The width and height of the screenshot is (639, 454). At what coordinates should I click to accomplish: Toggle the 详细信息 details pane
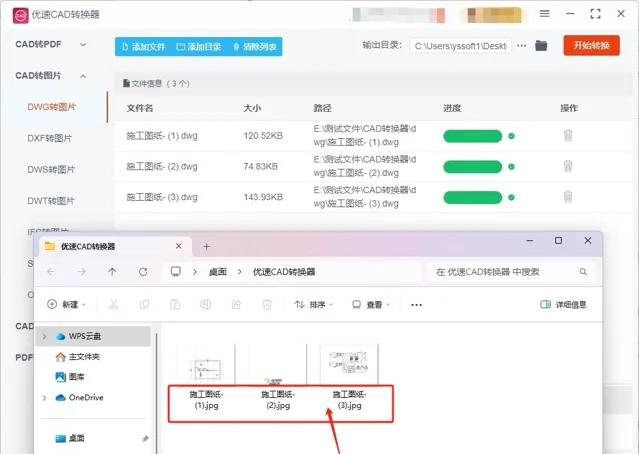tap(563, 304)
